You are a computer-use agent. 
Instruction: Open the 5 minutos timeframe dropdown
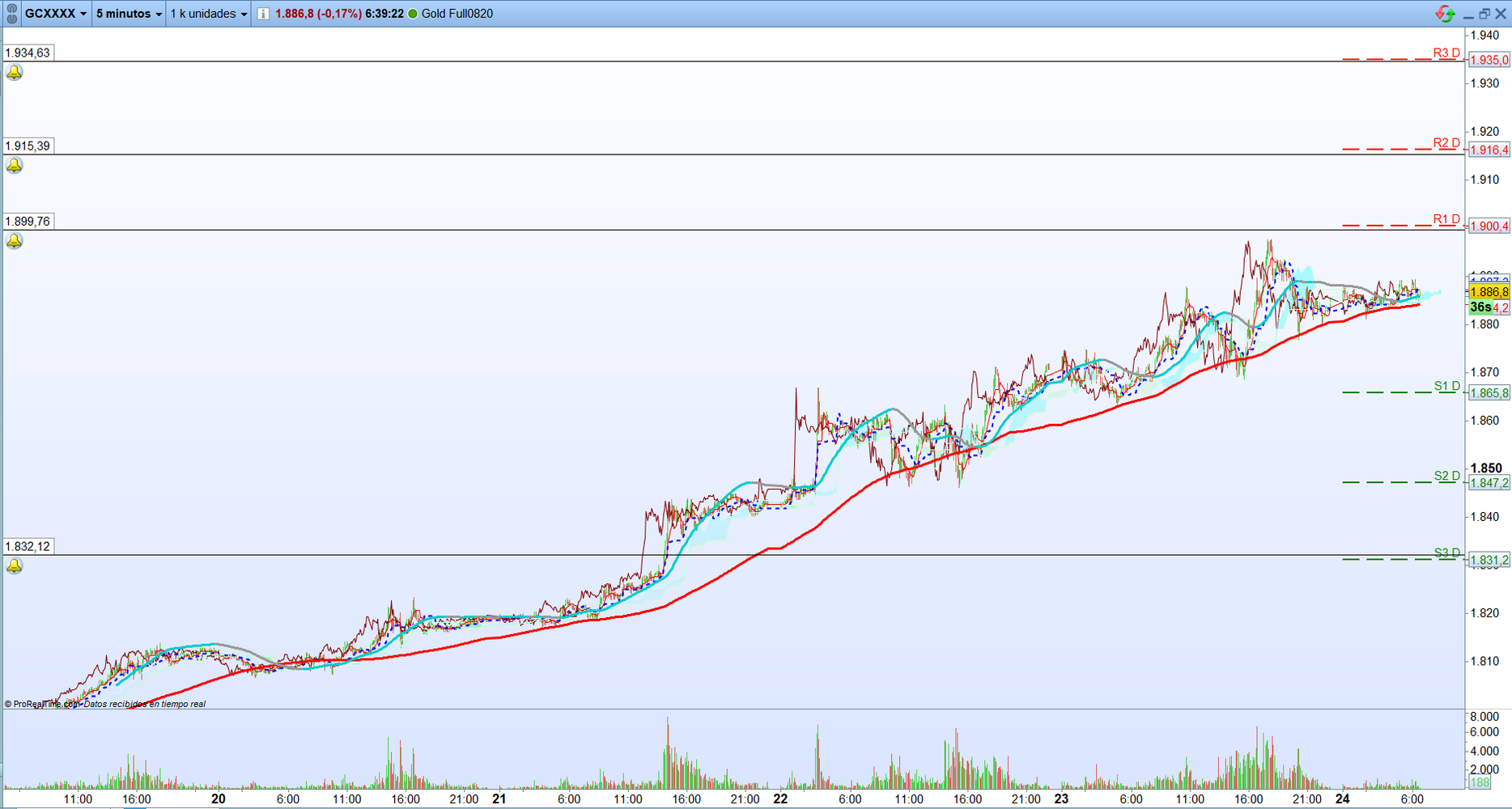coord(129,14)
